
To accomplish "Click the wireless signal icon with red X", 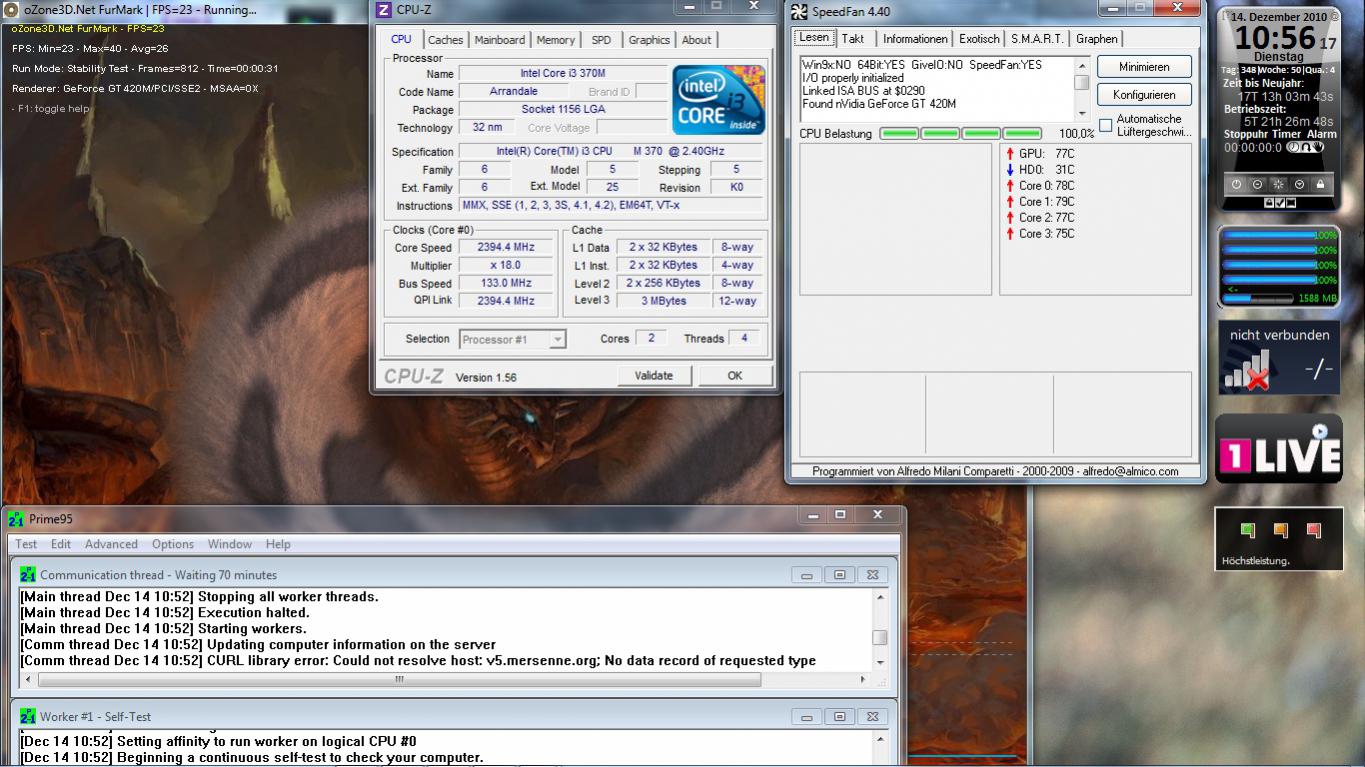I will [1248, 370].
